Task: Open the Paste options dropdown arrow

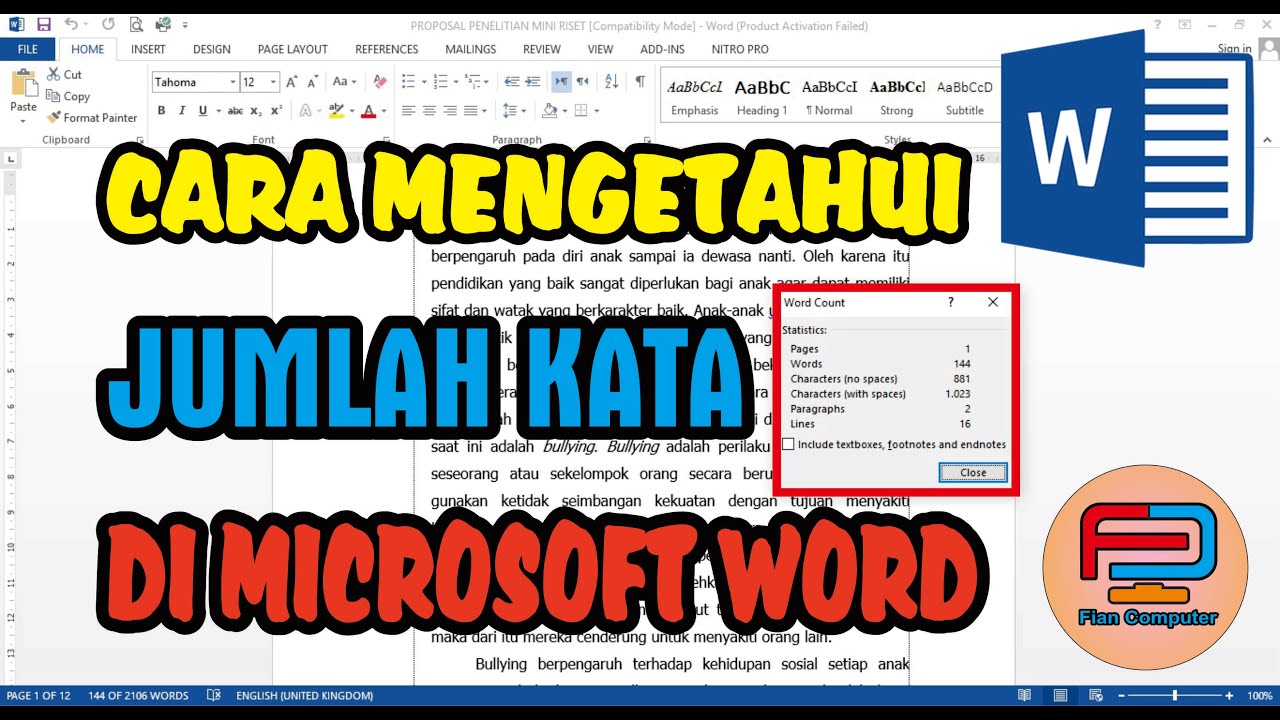Action: tap(23, 121)
